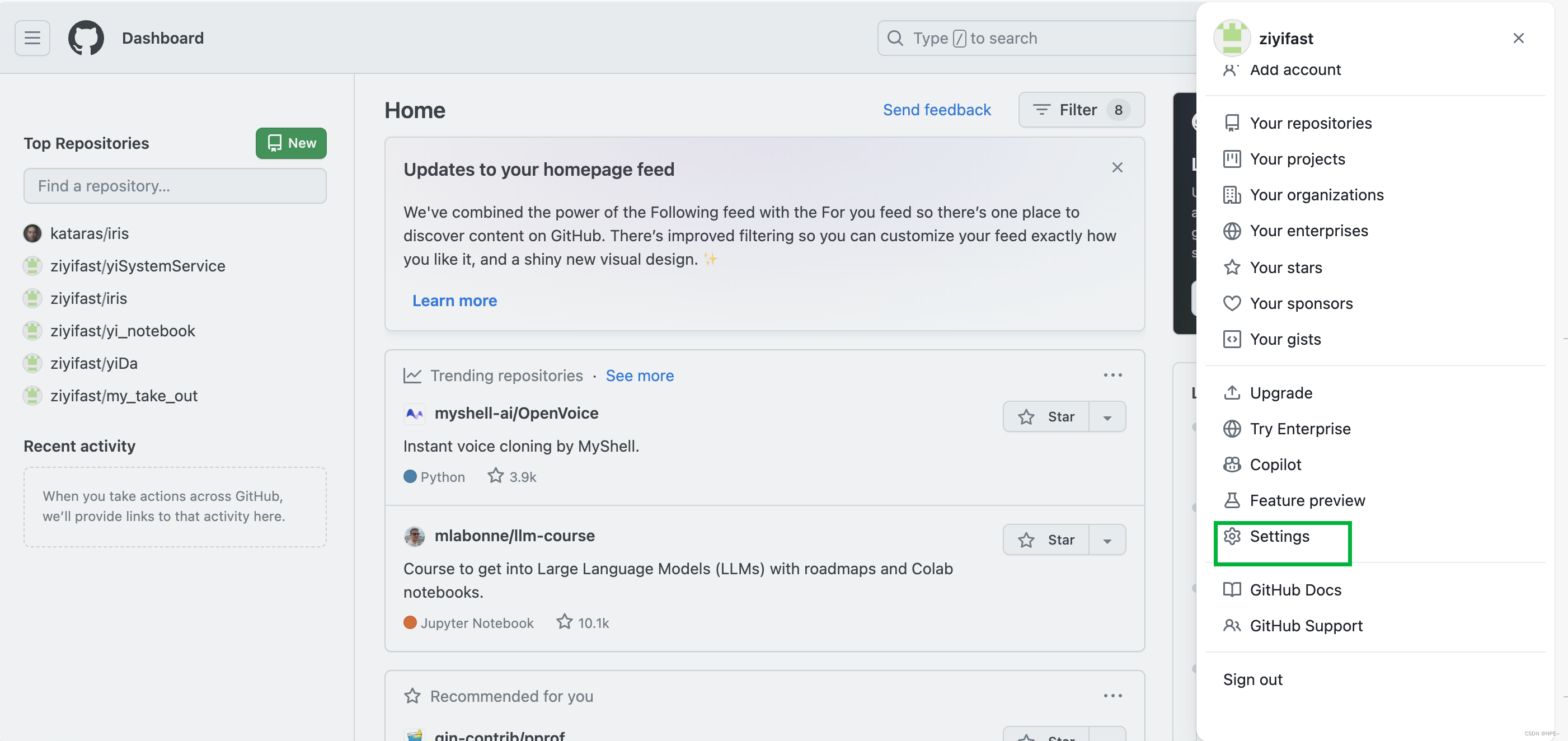Expand the star list dropdown for OpenVoice

(x=1107, y=416)
